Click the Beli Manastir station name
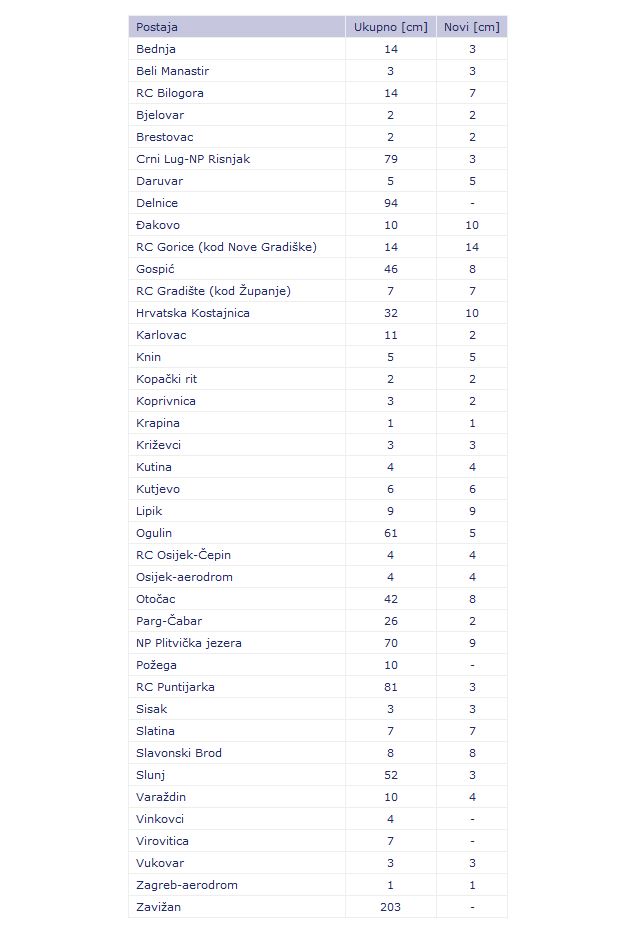635x928 pixels. click(172, 71)
